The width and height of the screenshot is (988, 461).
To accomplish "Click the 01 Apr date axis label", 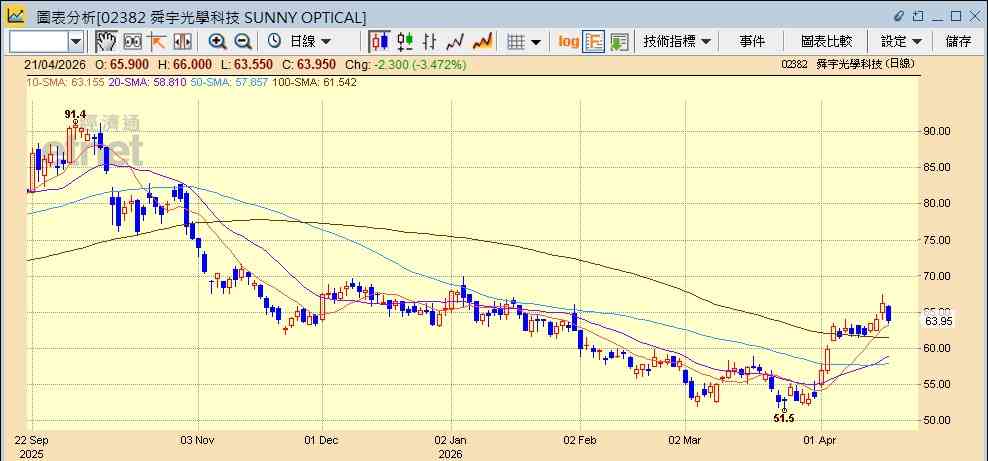I will click(821, 440).
